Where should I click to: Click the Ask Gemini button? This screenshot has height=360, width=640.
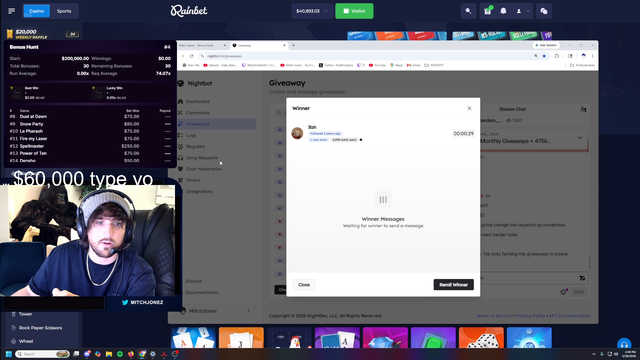coord(546,45)
